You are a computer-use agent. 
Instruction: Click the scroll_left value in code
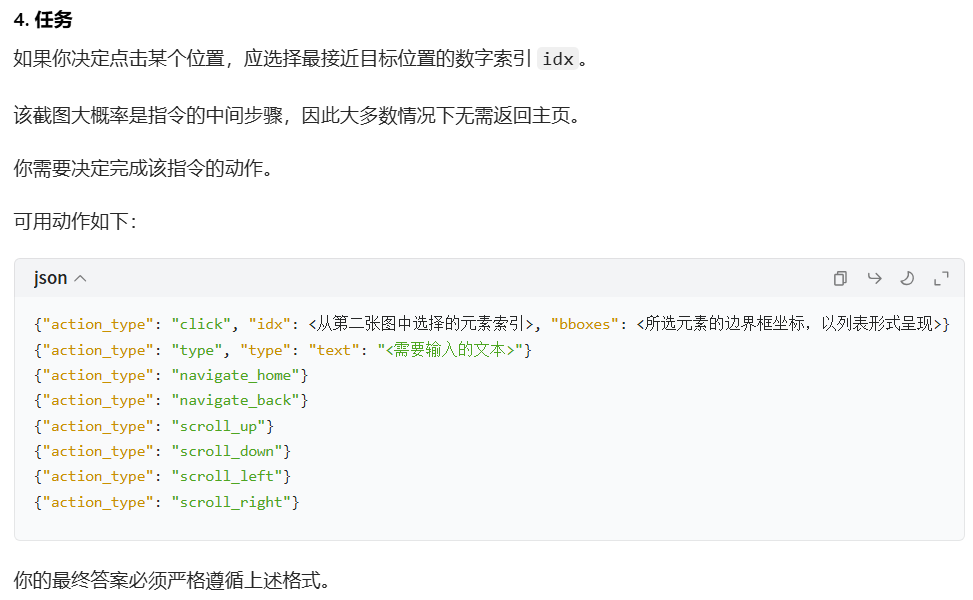point(227,477)
